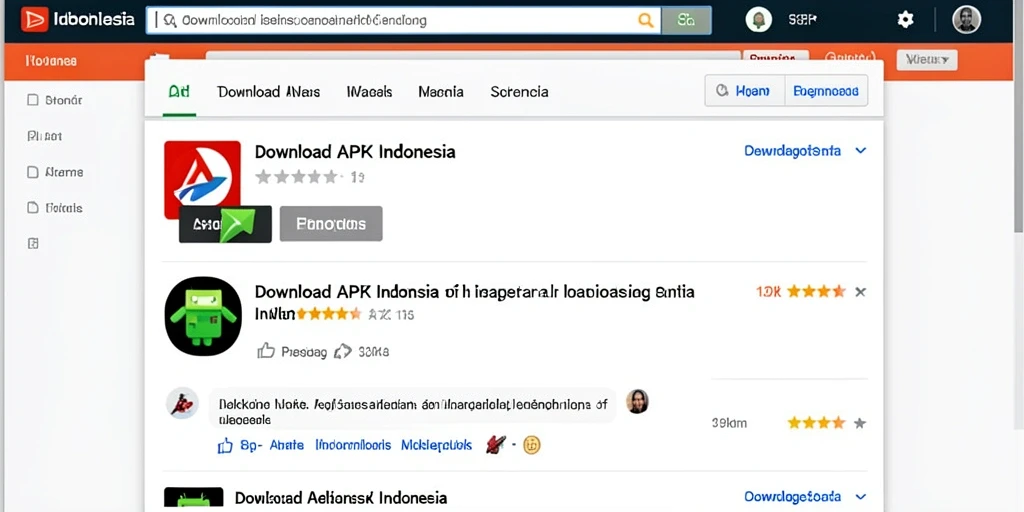Click the orange Idbonlesia logo icon
1024x512 pixels.
pyautogui.click(x=35, y=20)
